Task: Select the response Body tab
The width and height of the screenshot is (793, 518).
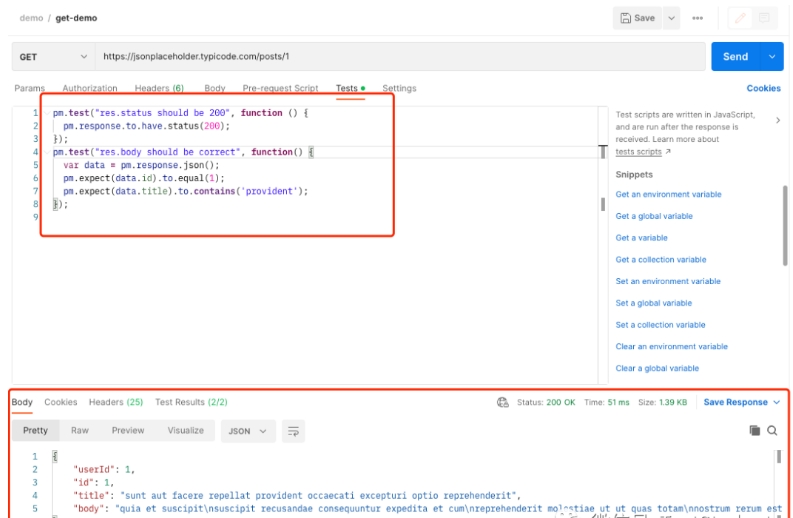Action: [22, 402]
